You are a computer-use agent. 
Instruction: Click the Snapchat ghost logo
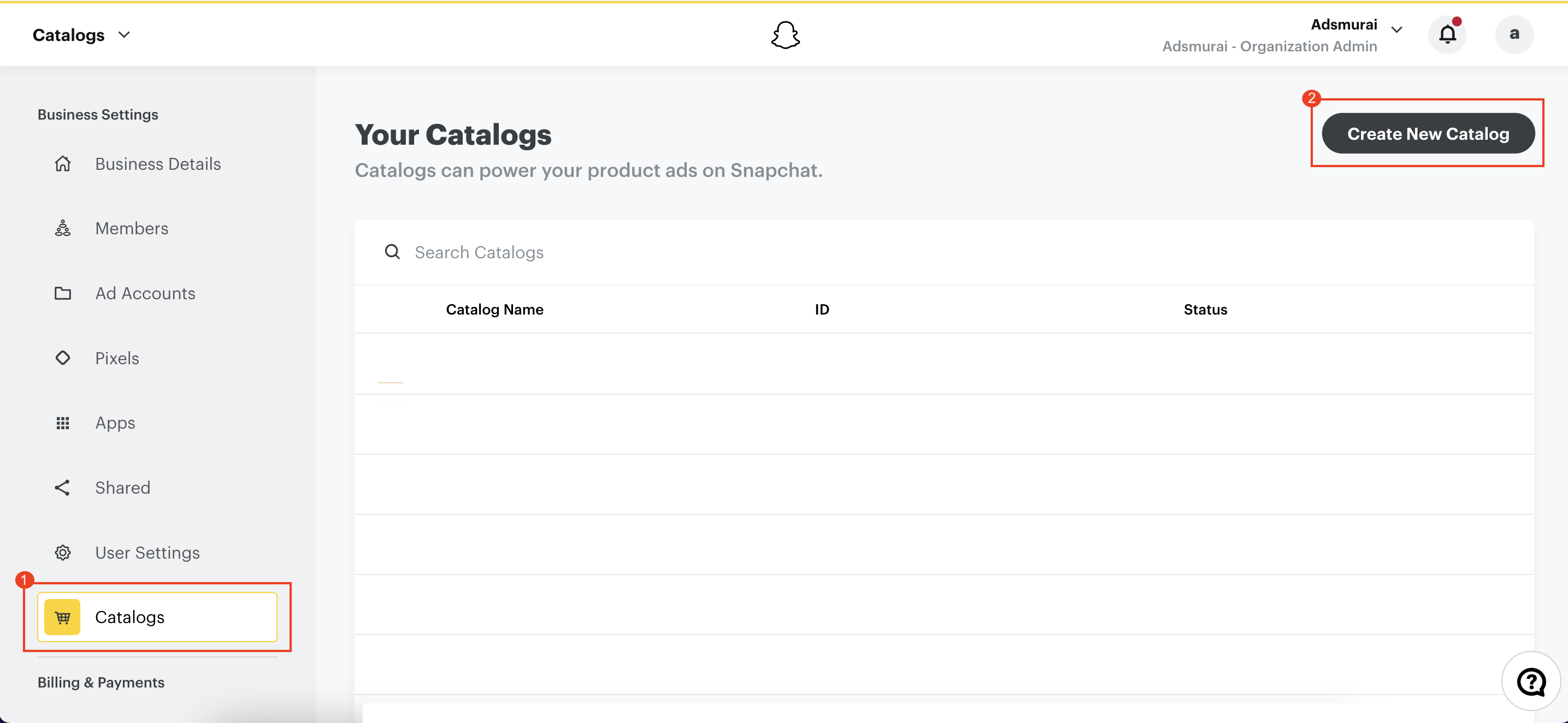coord(785,35)
